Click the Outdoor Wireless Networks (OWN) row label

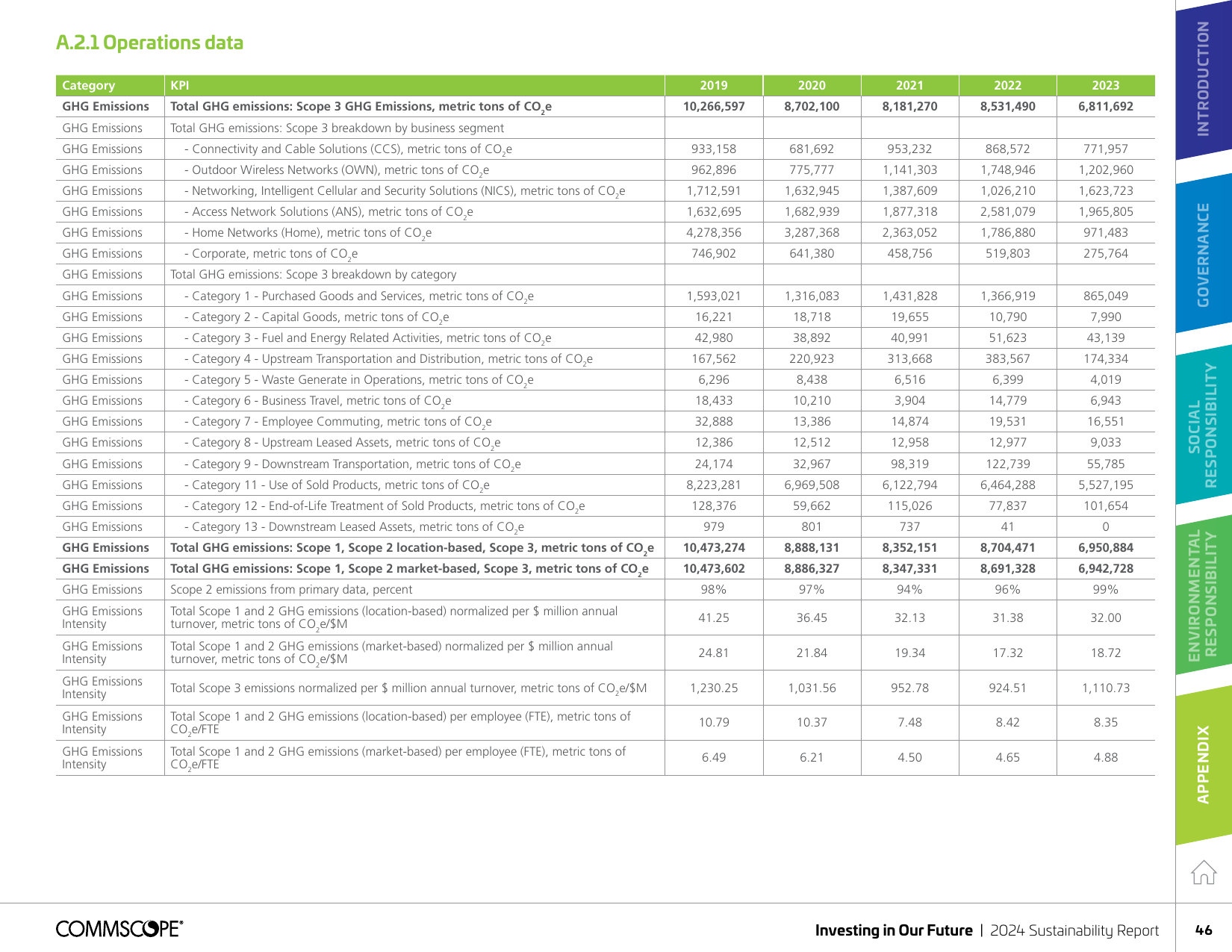pyautogui.click(x=337, y=170)
